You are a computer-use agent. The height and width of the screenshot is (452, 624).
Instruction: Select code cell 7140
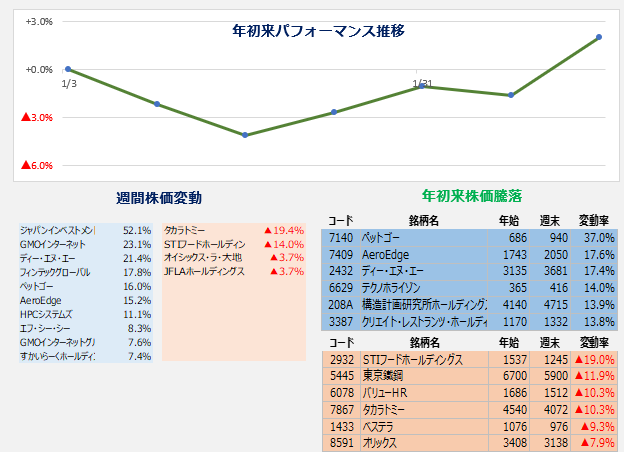(x=341, y=238)
